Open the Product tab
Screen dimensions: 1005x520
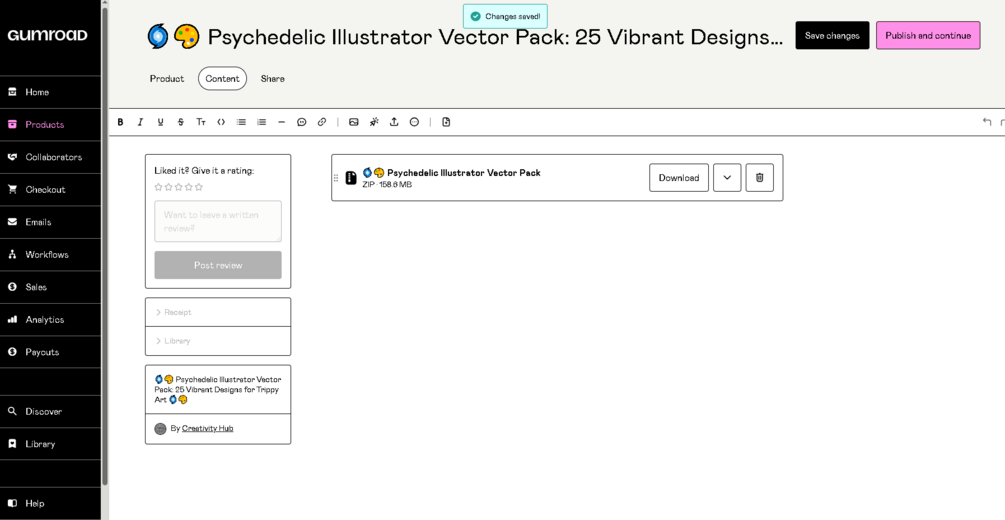point(167,79)
